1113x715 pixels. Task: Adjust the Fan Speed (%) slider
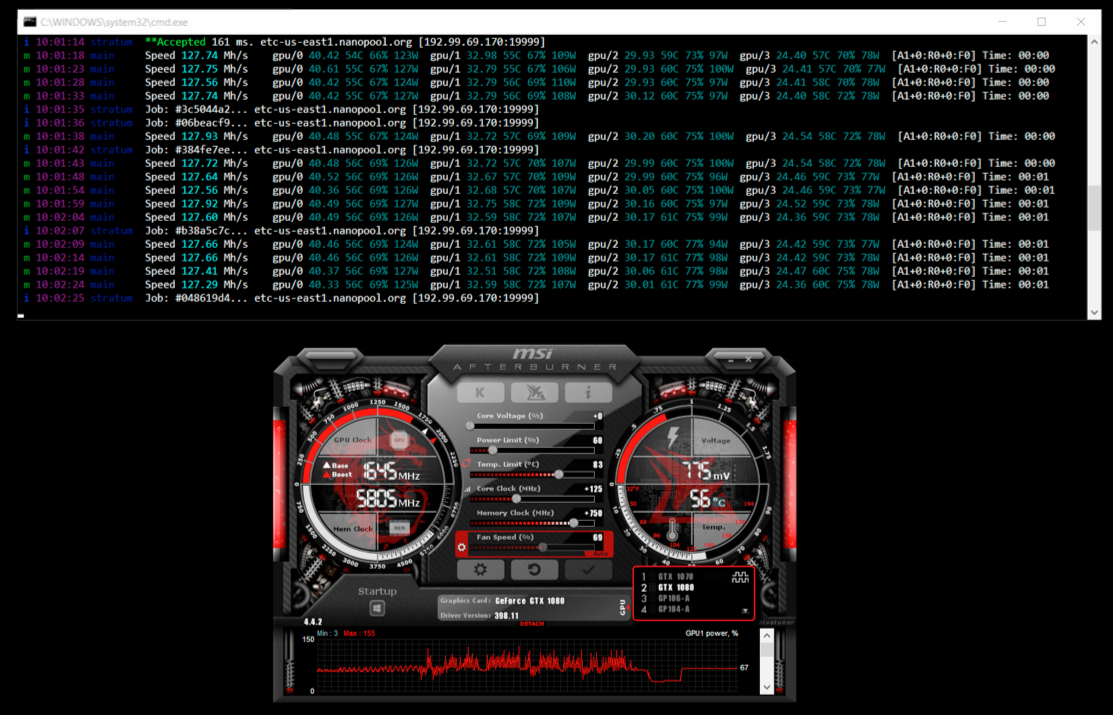click(x=532, y=547)
